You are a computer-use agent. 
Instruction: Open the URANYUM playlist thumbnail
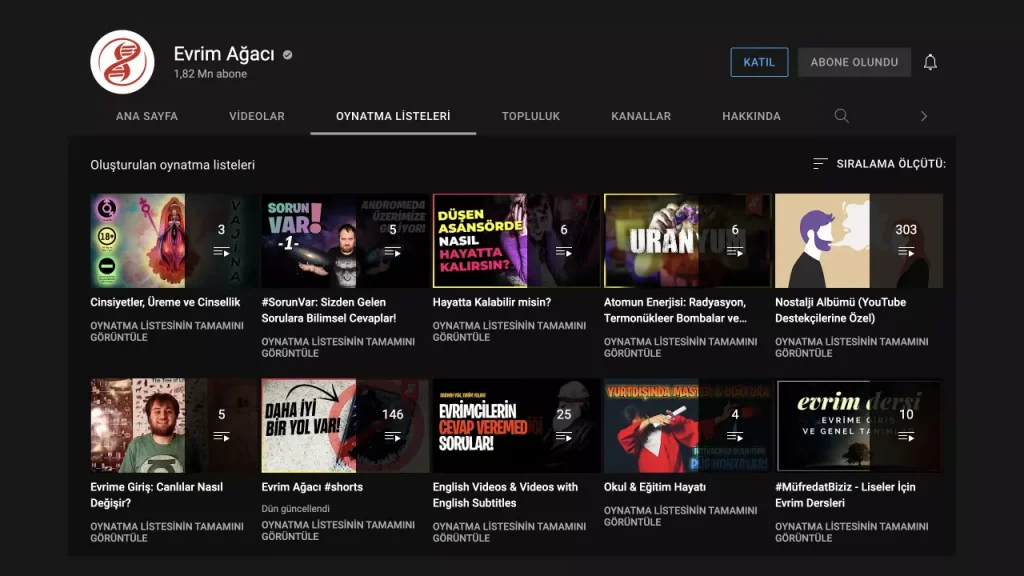688,240
